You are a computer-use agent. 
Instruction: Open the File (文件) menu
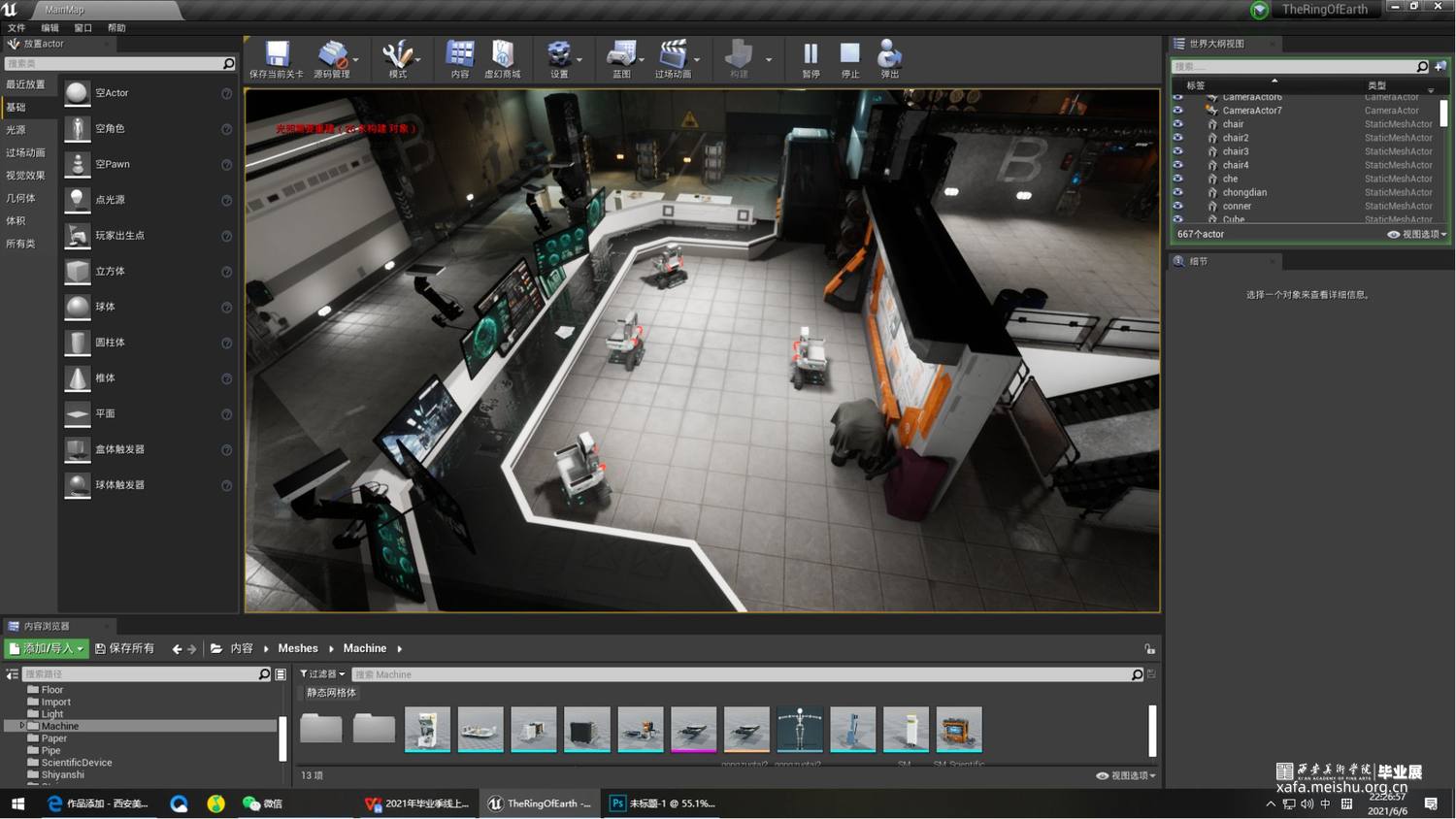[17, 28]
